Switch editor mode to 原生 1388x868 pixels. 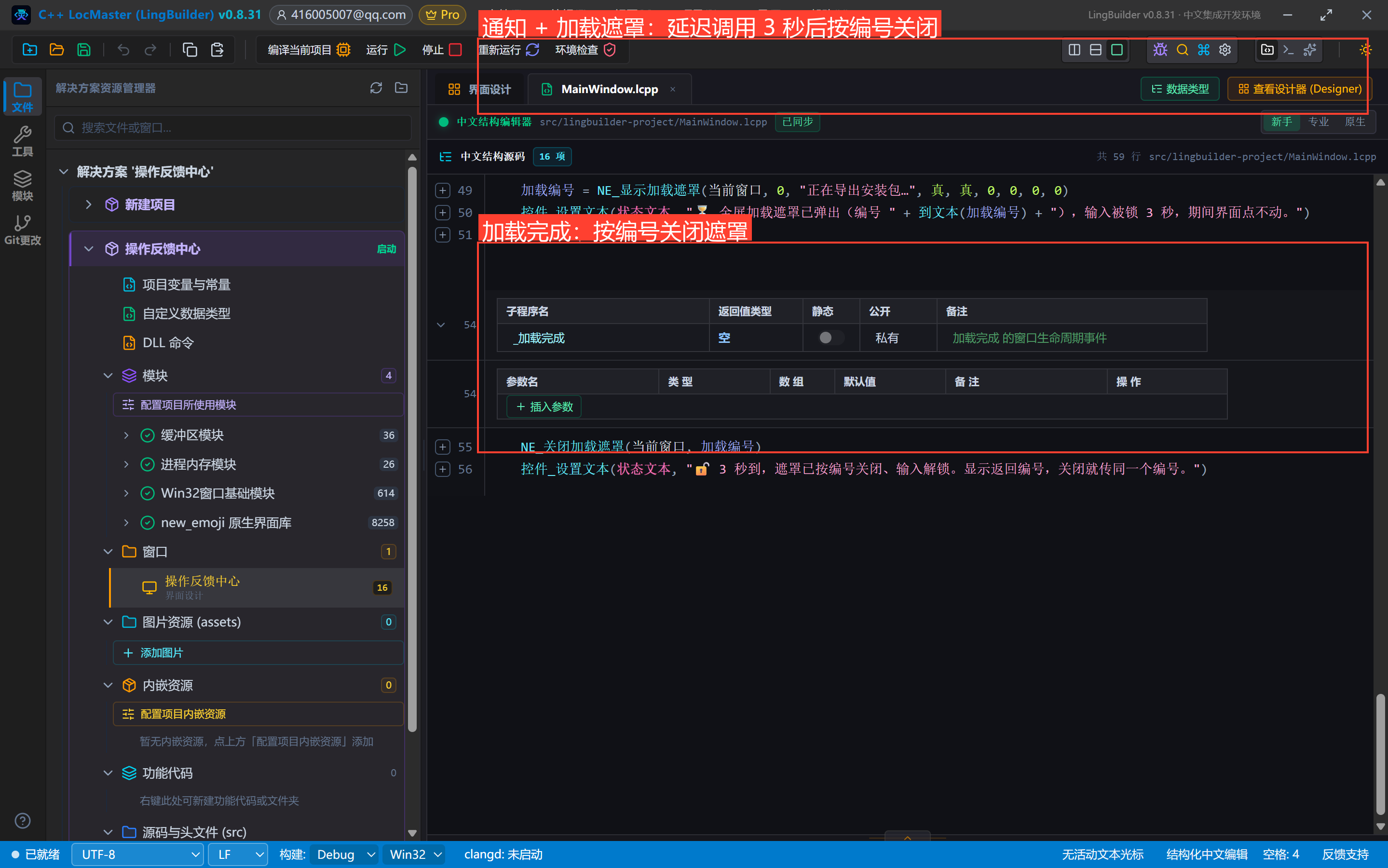[x=1355, y=122]
